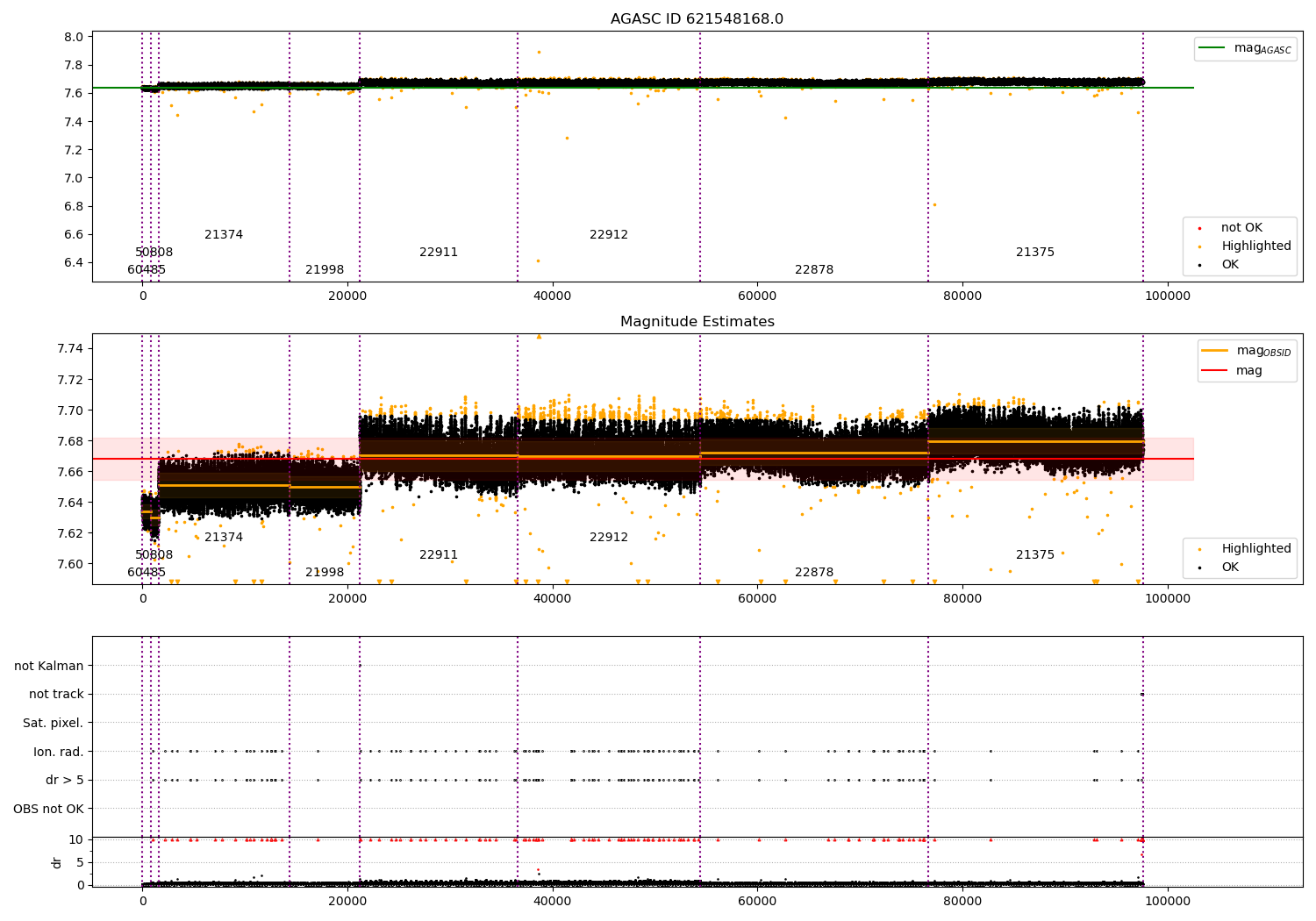The height and width of the screenshot is (921, 1316).
Task: Click obsid label 50808 in the top plot
Action: point(154,253)
